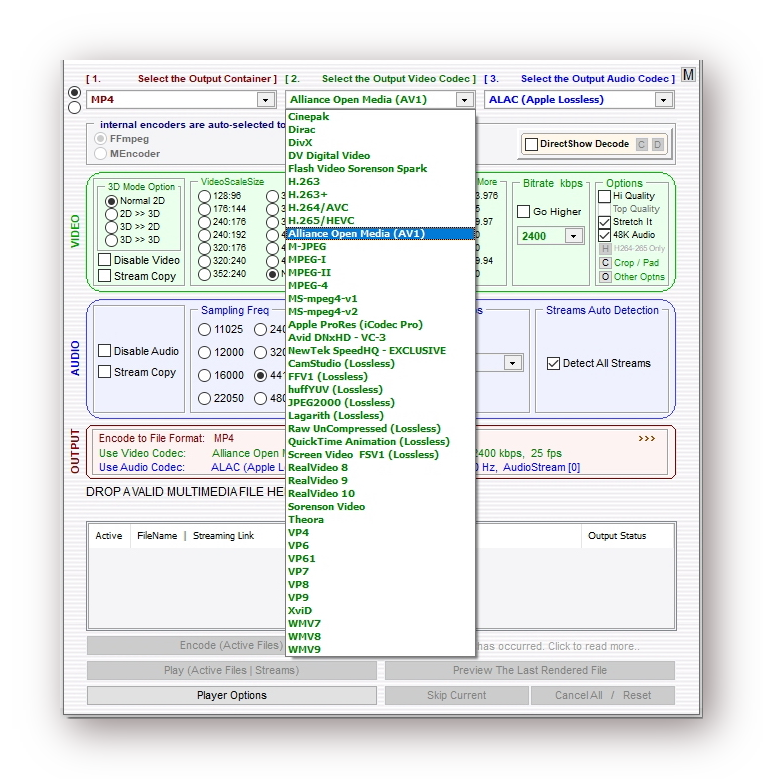Select the 16000 sampling frequency
The width and height of the screenshot is (763, 779).
204,376
